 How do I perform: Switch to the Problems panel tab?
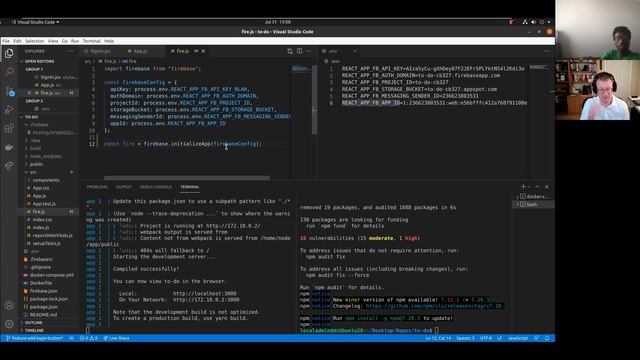pyautogui.click(x=97, y=187)
